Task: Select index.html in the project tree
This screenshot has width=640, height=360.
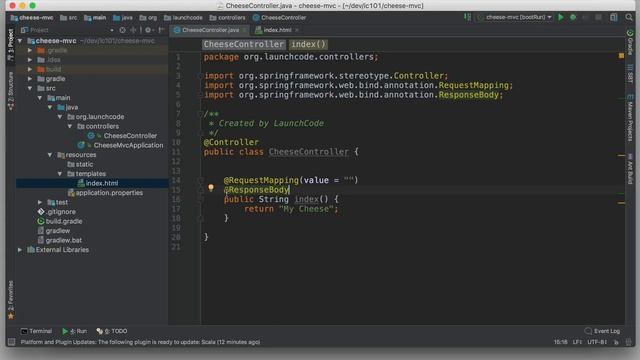Action: (x=102, y=183)
